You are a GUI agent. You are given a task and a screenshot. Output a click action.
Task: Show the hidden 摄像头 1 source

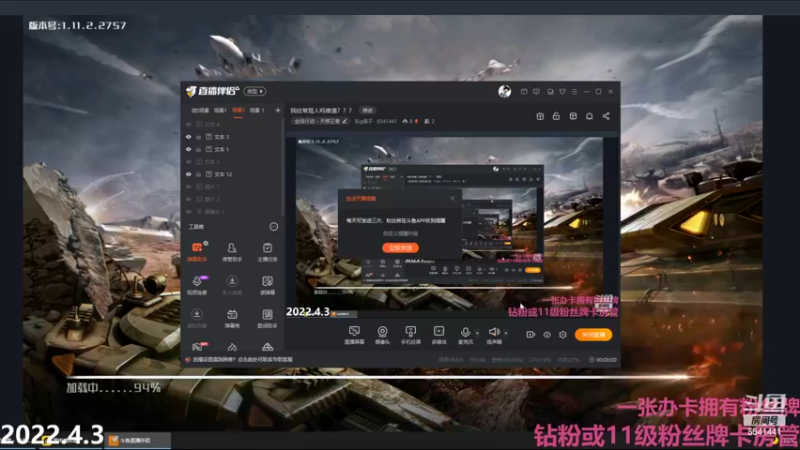[188, 211]
